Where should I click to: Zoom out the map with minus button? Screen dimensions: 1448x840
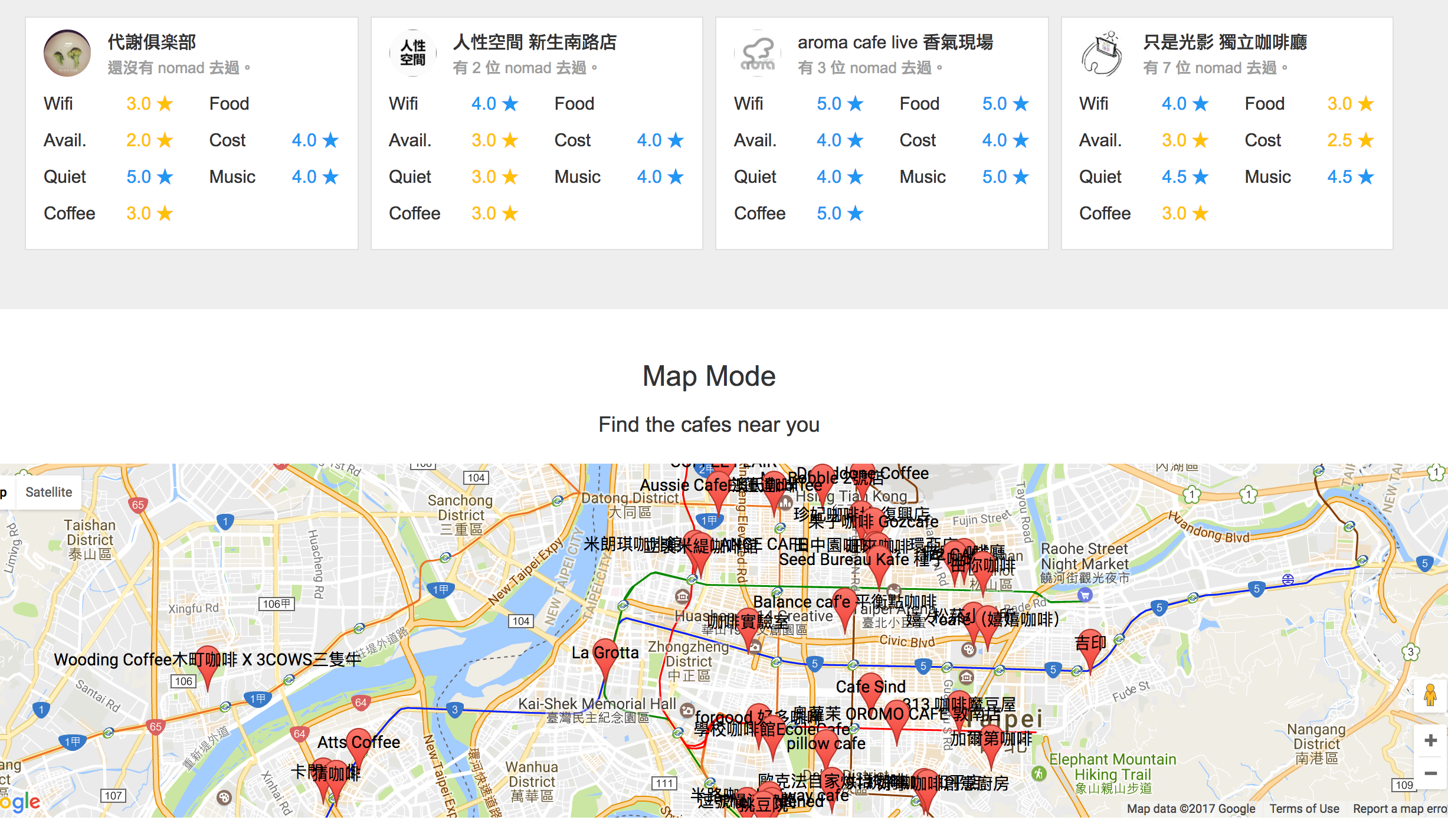pyautogui.click(x=1430, y=773)
